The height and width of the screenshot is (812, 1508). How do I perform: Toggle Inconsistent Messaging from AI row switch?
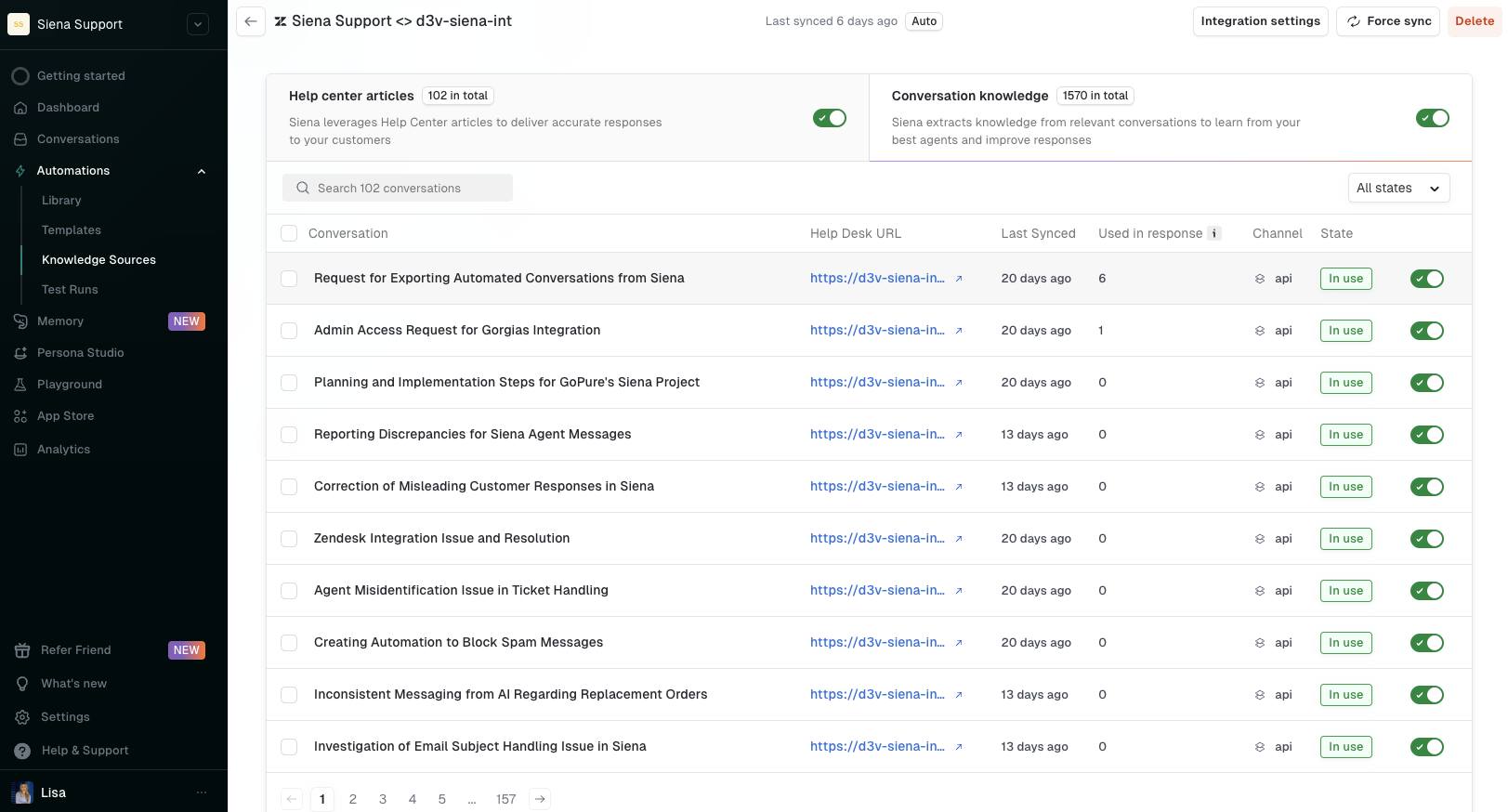click(1427, 695)
